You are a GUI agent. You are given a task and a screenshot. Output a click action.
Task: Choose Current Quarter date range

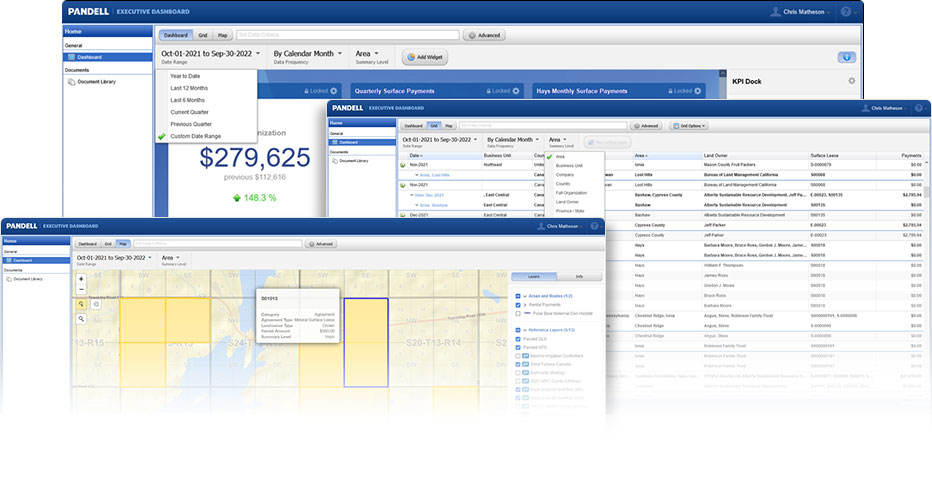[x=189, y=112]
